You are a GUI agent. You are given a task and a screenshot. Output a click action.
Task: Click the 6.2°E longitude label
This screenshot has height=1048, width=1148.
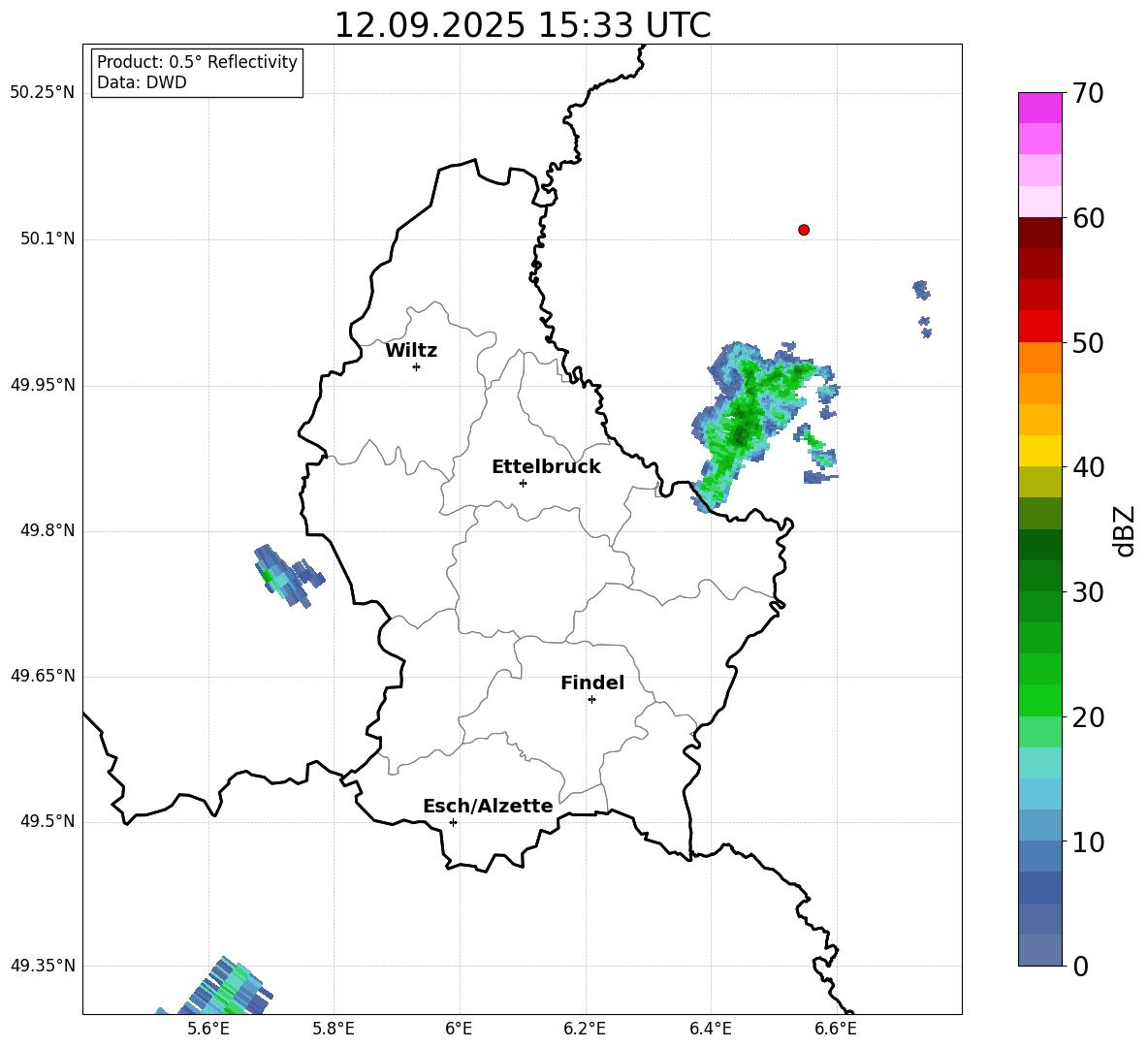(x=585, y=1029)
